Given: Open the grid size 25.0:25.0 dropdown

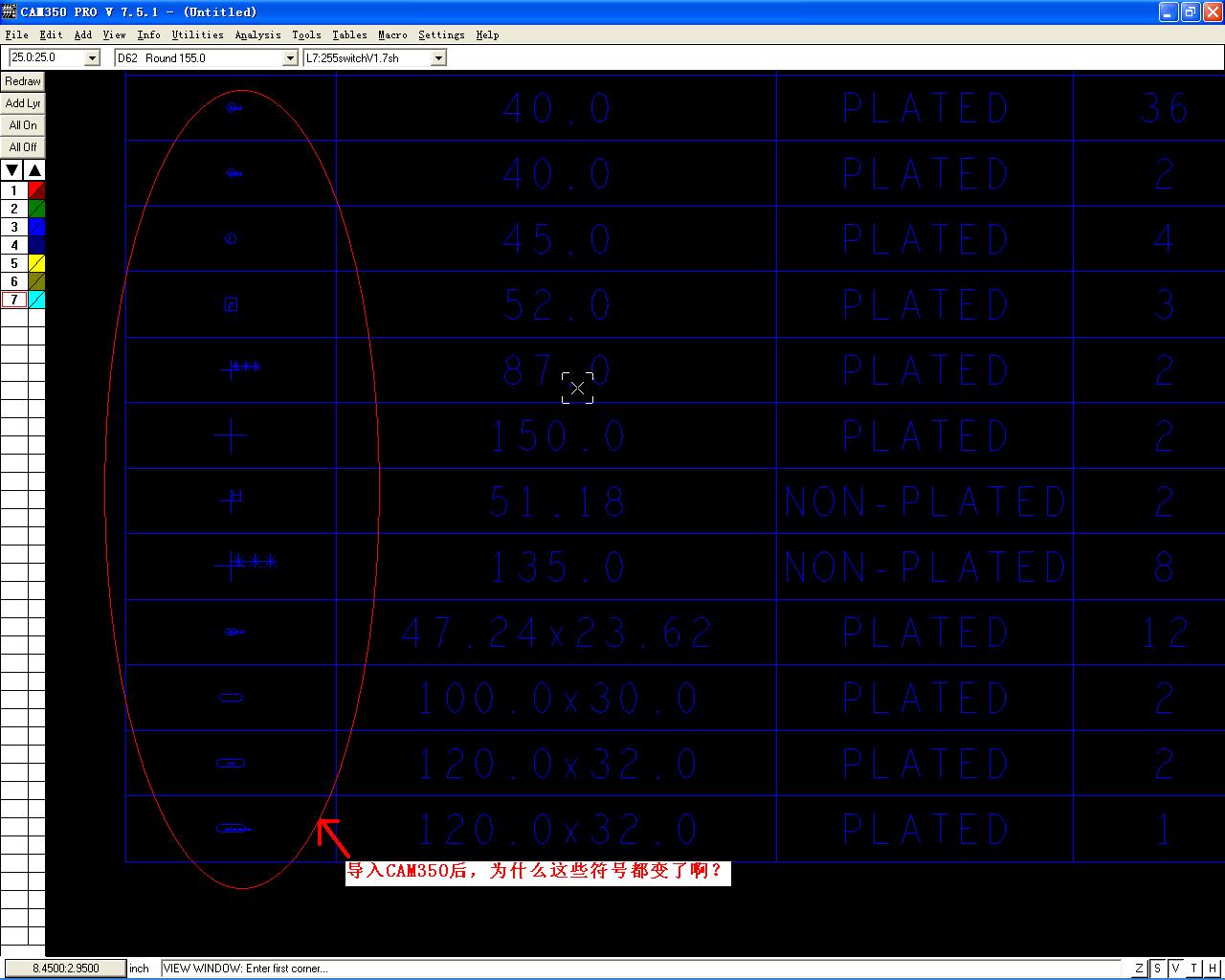Looking at the screenshot, I should coord(92,57).
